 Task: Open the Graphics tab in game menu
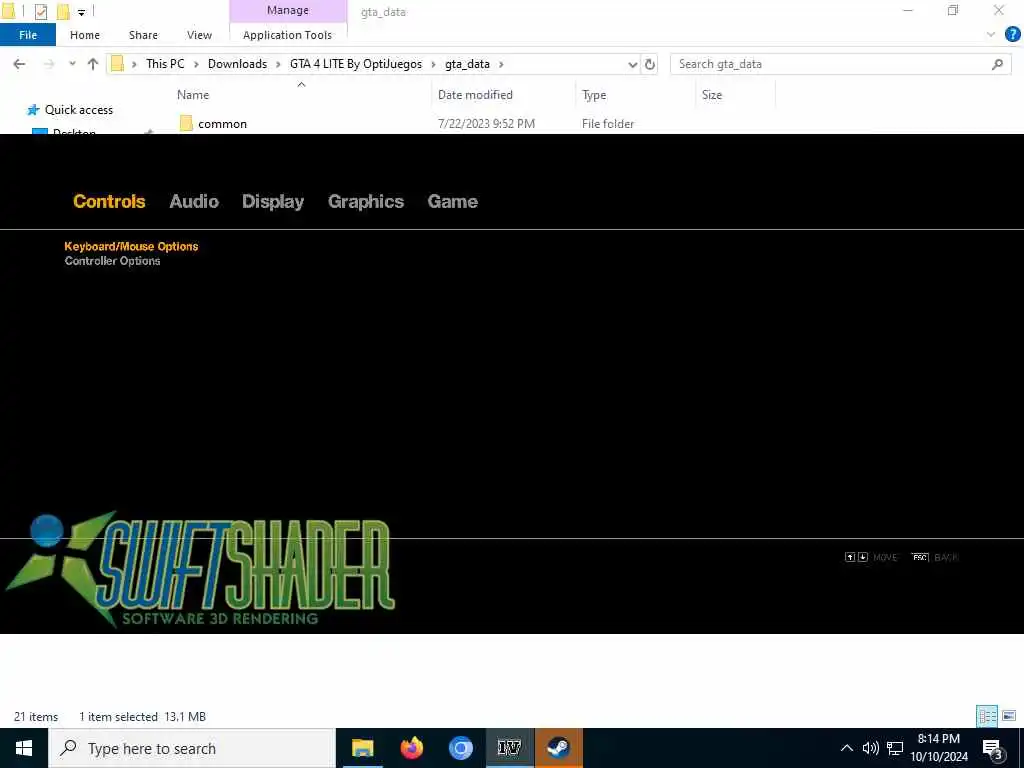(x=366, y=201)
